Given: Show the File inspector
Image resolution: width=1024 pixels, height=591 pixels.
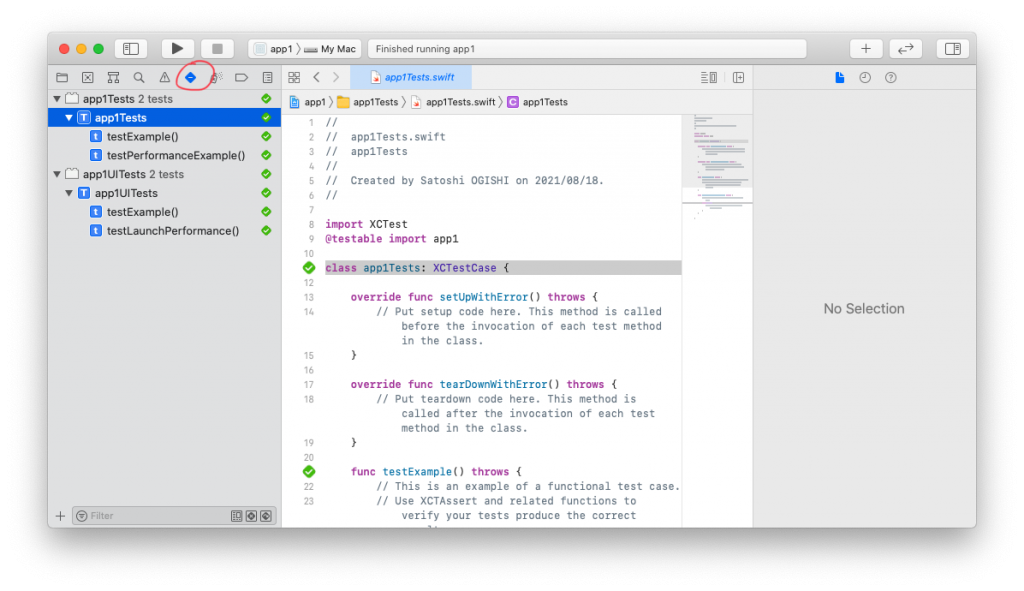Looking at the screenshot, I should click(x=840, y=78).
